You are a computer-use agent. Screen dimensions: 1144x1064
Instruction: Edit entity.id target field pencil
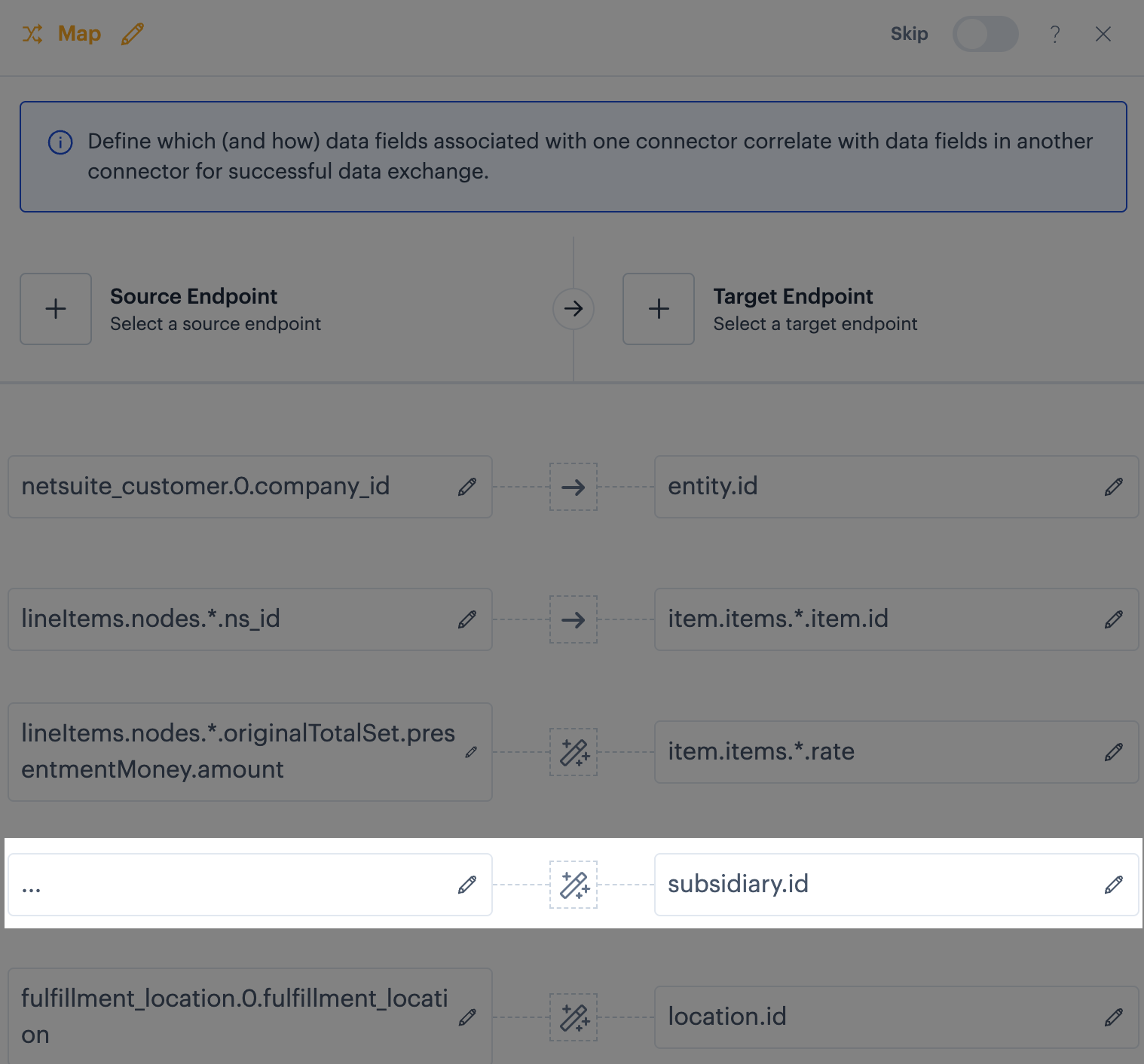point(1113,487)
